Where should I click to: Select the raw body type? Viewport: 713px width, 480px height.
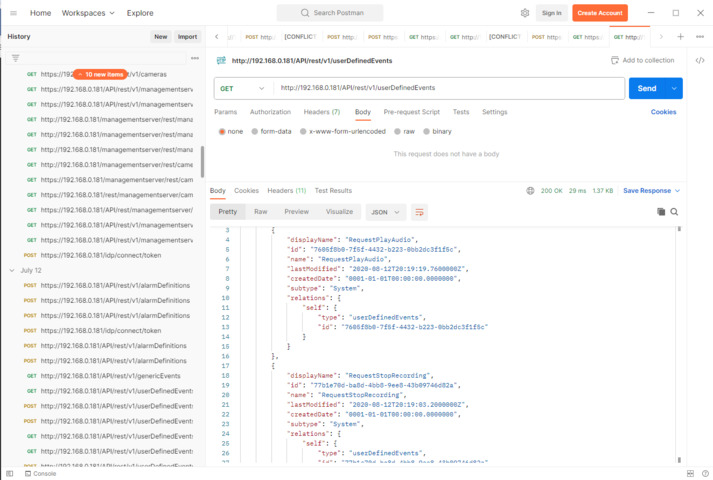pyautogui.click(x=405, y=131)
